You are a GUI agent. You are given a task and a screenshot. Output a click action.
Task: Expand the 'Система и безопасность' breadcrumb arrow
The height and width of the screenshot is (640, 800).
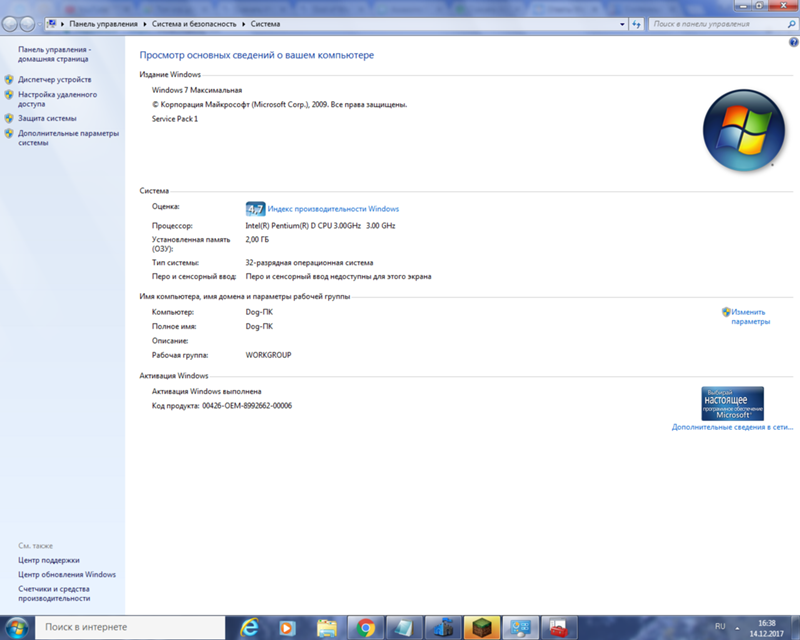pyautogui.click(x=246, y=22)
